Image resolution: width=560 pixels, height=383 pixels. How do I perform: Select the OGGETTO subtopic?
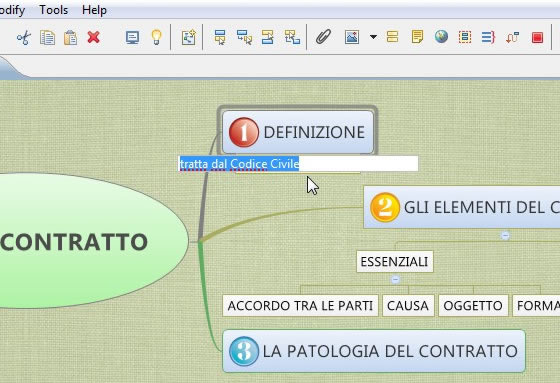click(473, 306)
